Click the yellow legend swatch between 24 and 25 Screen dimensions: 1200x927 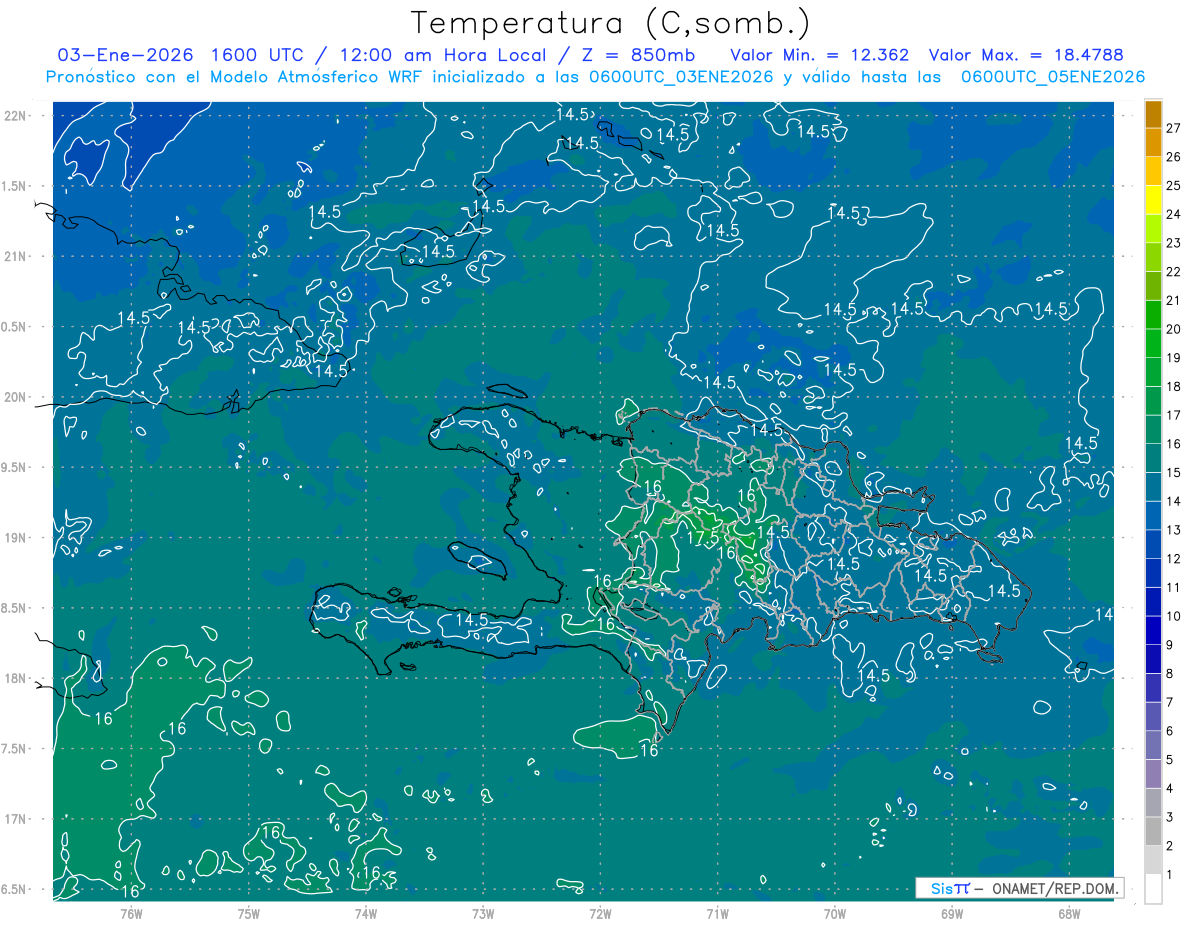pos(1153,200)
